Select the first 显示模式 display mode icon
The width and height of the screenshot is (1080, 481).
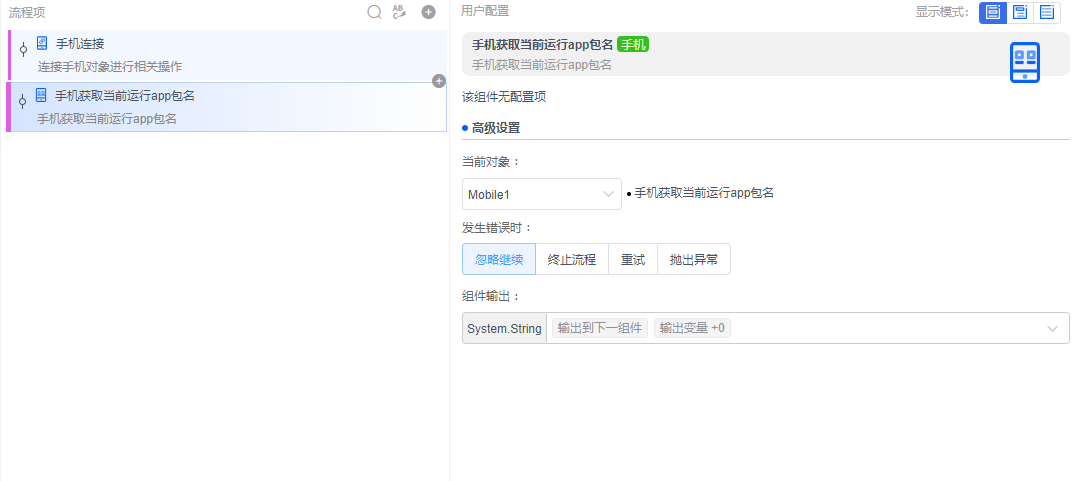(x=993, y=12)
